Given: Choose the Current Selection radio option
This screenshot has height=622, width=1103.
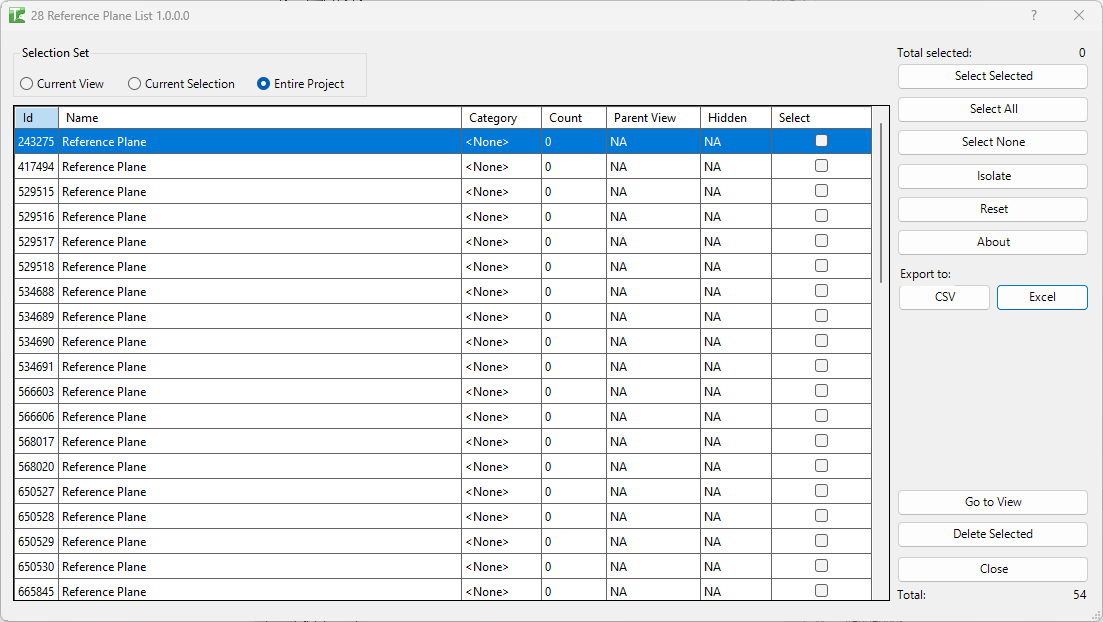Looking at the screenshot, I should 135,84.
